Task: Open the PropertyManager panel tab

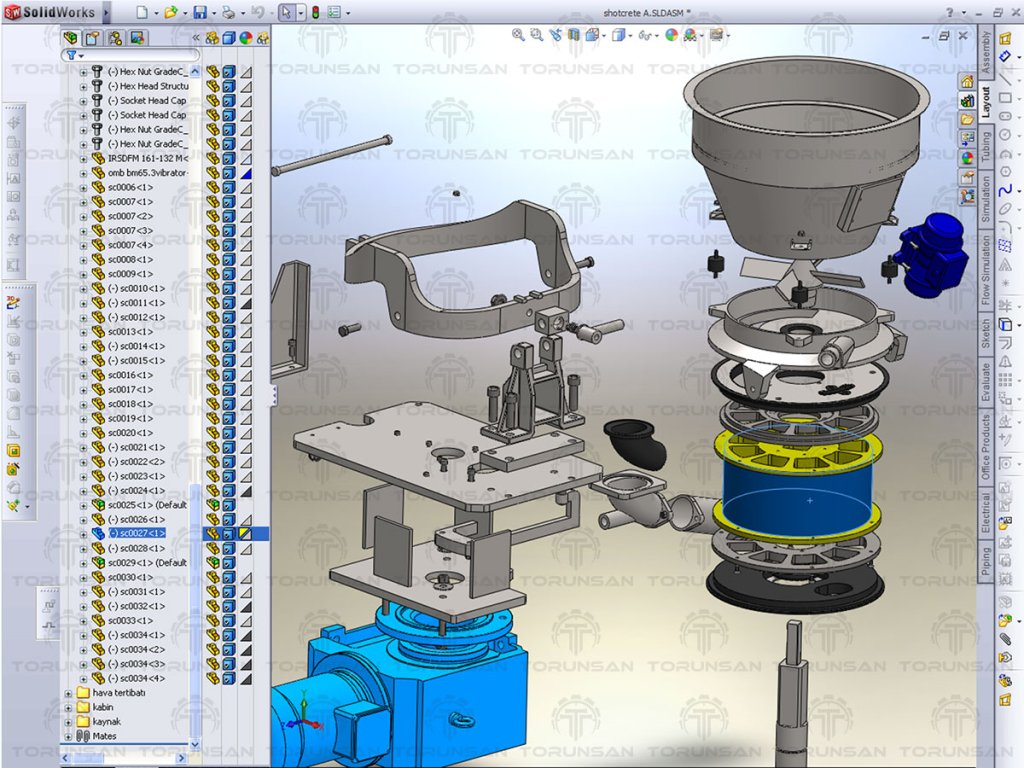Action: [92, 38]
